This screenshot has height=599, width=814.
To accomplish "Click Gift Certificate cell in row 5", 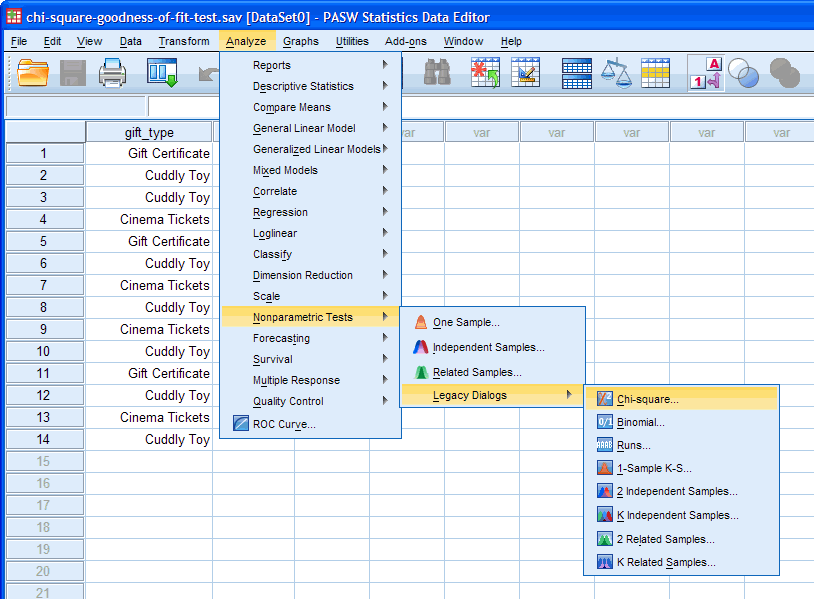I will click(x=149, y=241).
